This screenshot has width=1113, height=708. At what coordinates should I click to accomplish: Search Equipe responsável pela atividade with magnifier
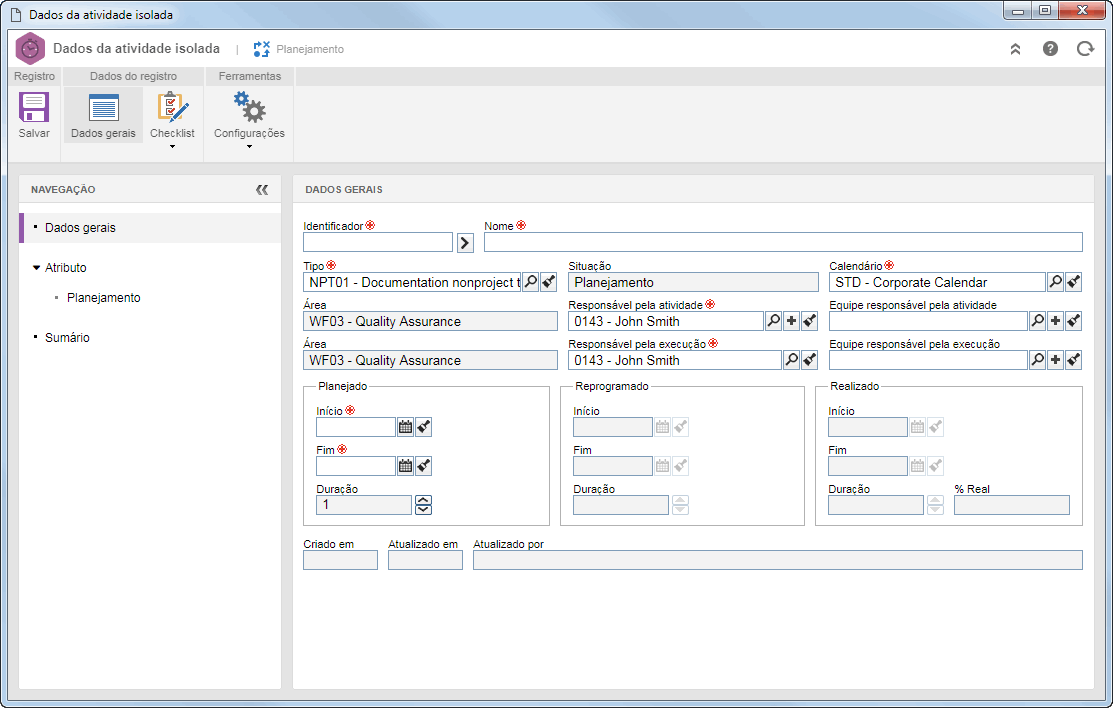pyautogui.click(x=1037, y=321)
